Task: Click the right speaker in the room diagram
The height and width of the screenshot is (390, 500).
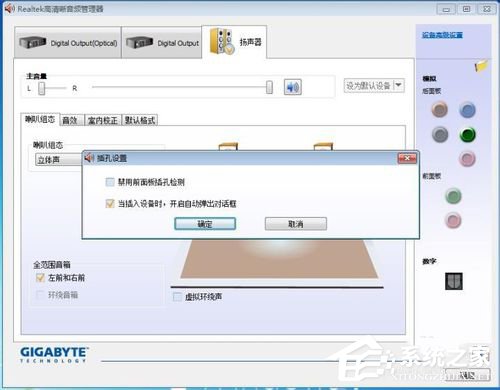Action: pyautogui.click(x=323, y=147)
